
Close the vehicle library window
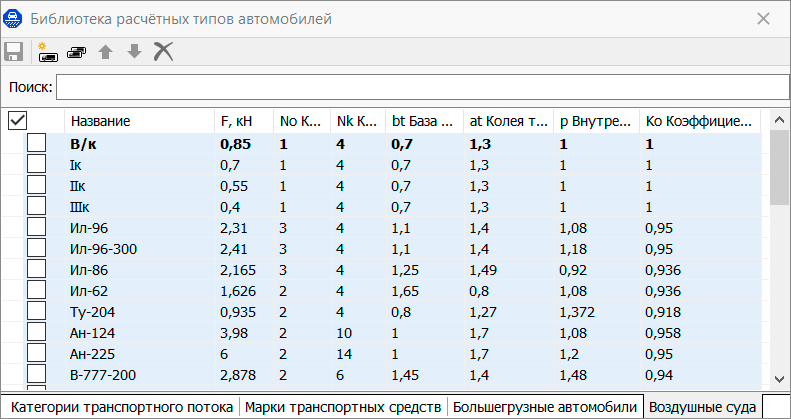pyautogui.click(x=763, y=19)
